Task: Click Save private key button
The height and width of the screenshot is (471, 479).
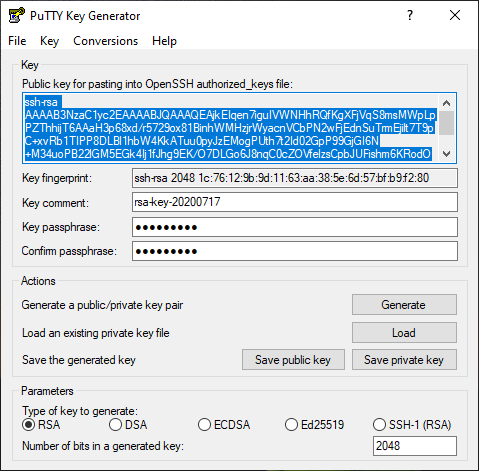Action: (404, 360)
